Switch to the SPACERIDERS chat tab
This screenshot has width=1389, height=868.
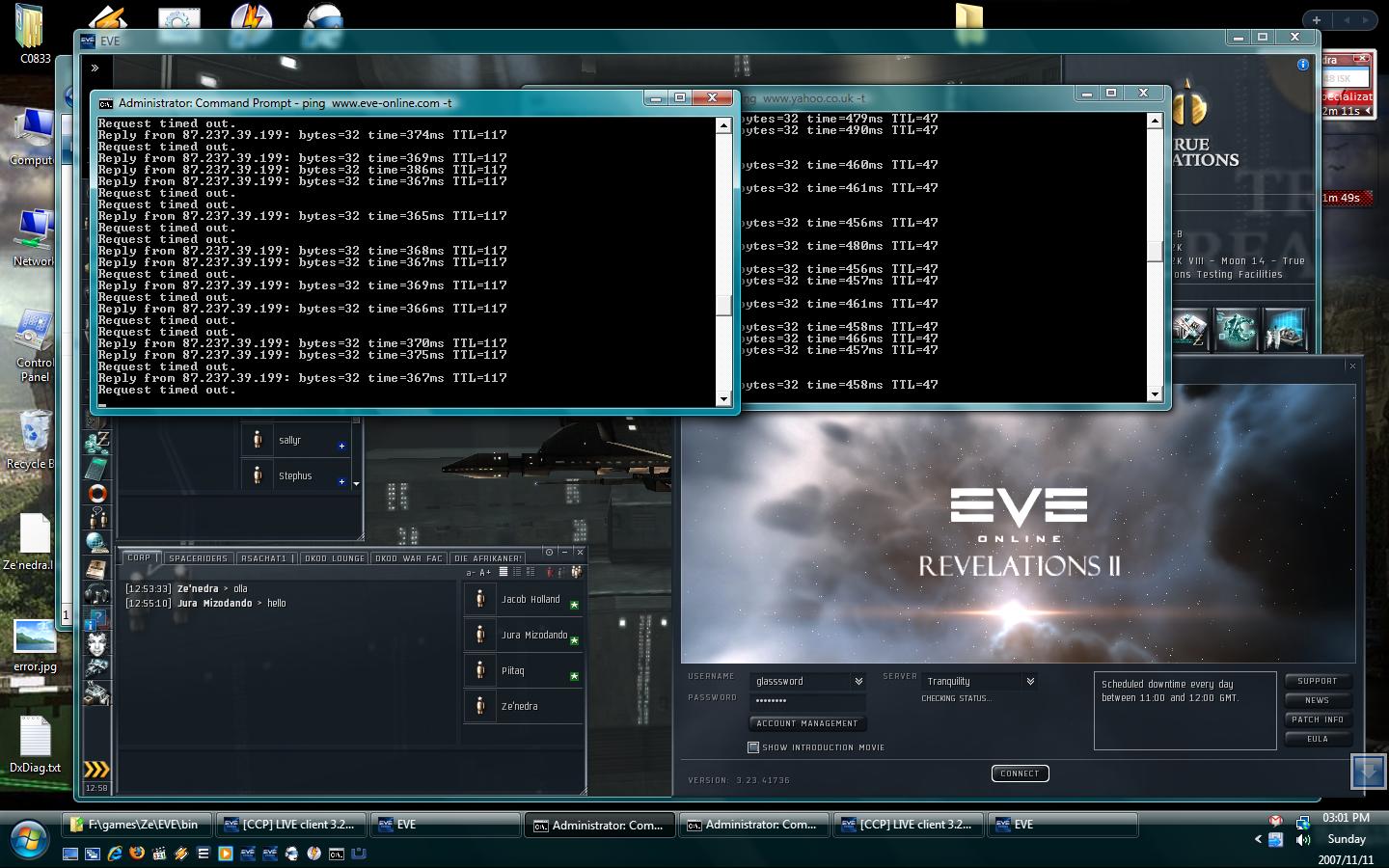(198, 557)
